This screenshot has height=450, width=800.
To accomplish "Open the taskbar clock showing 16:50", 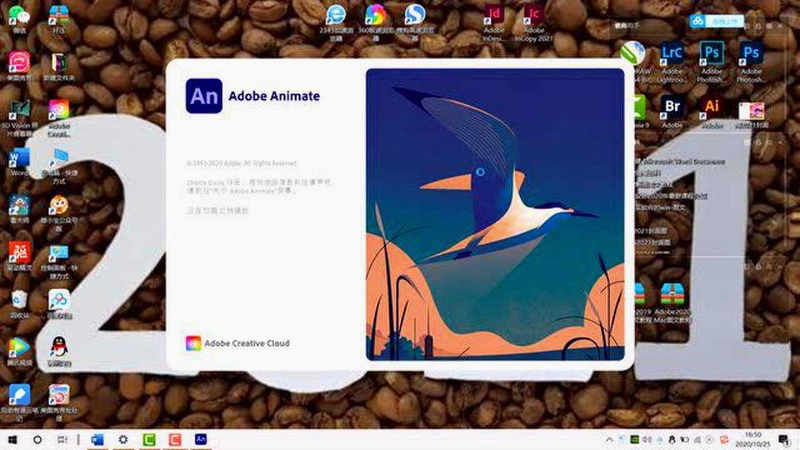I will pos(753,439).
